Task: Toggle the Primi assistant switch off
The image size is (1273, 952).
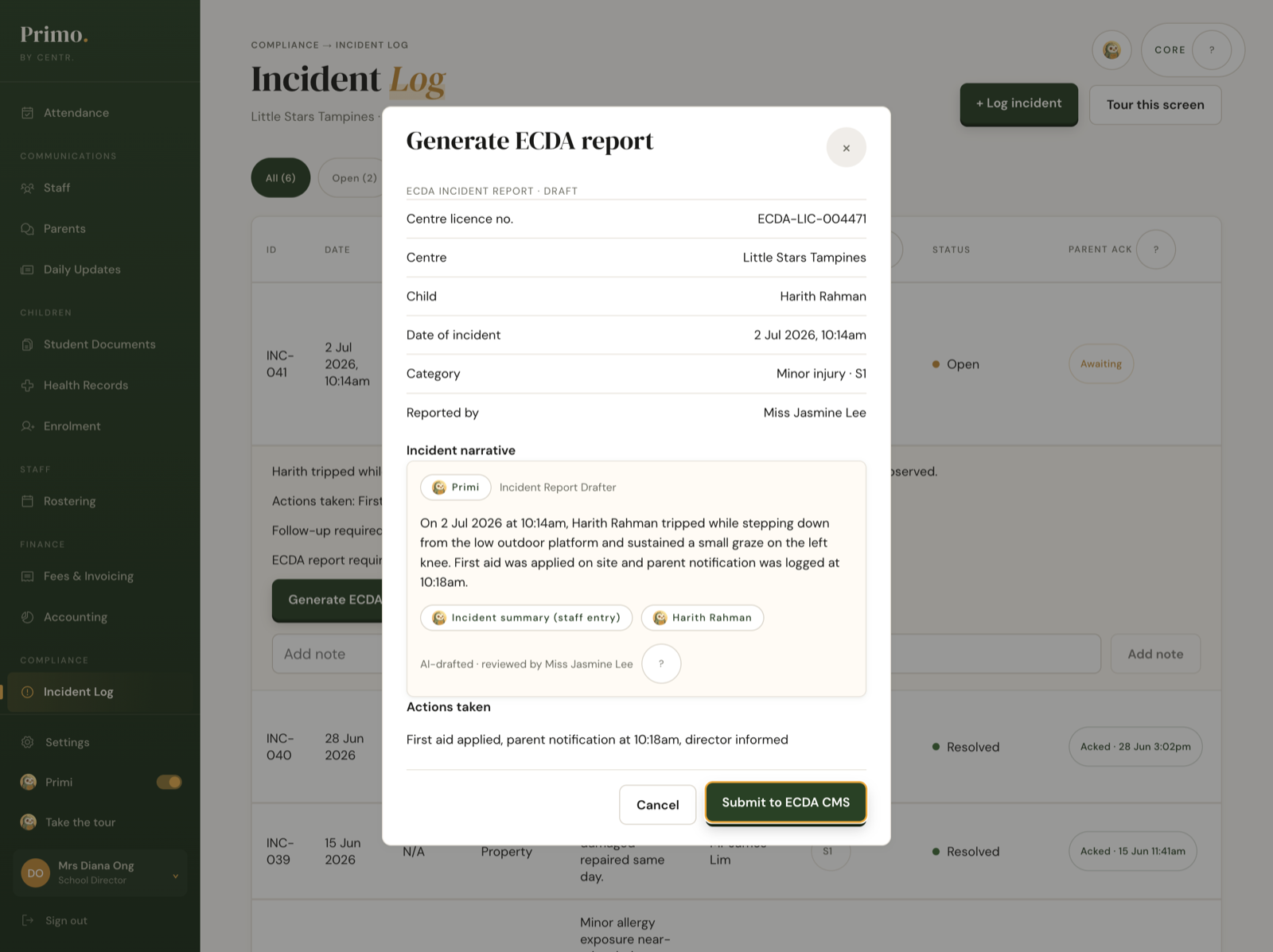Action: click(169, 782)
